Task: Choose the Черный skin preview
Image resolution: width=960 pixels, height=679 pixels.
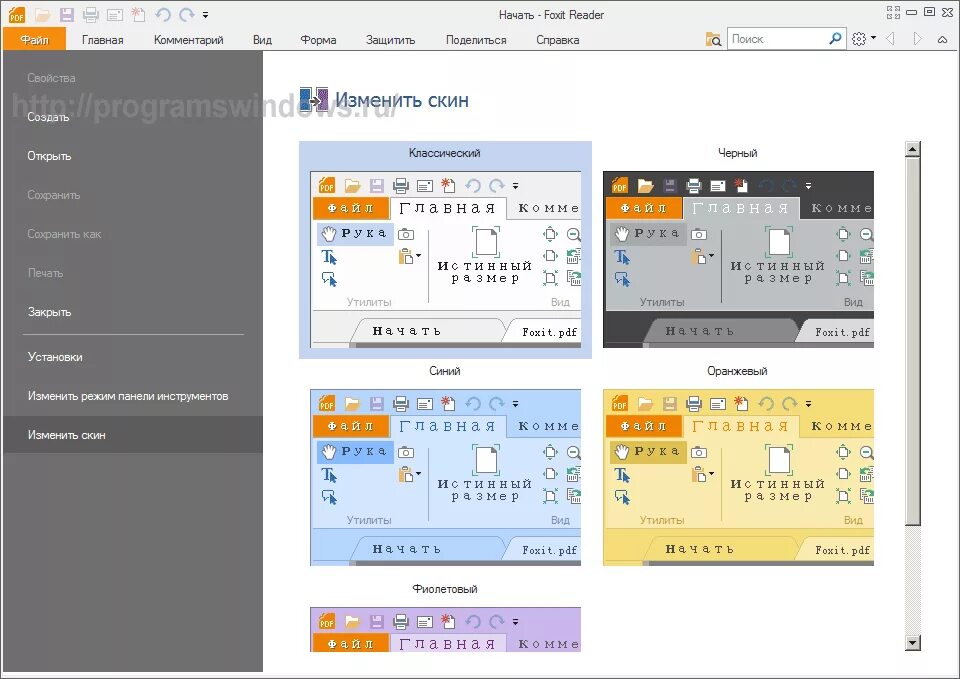Action: click(738, 260)
